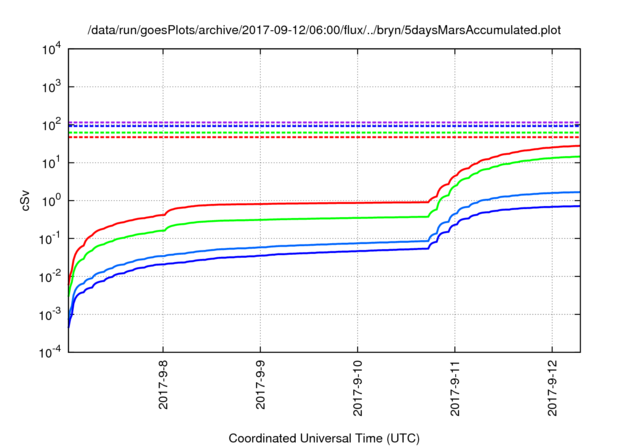Click the 10^-4 y-axis tick label
The image size is (640, 448).
(x=50, y=351)
